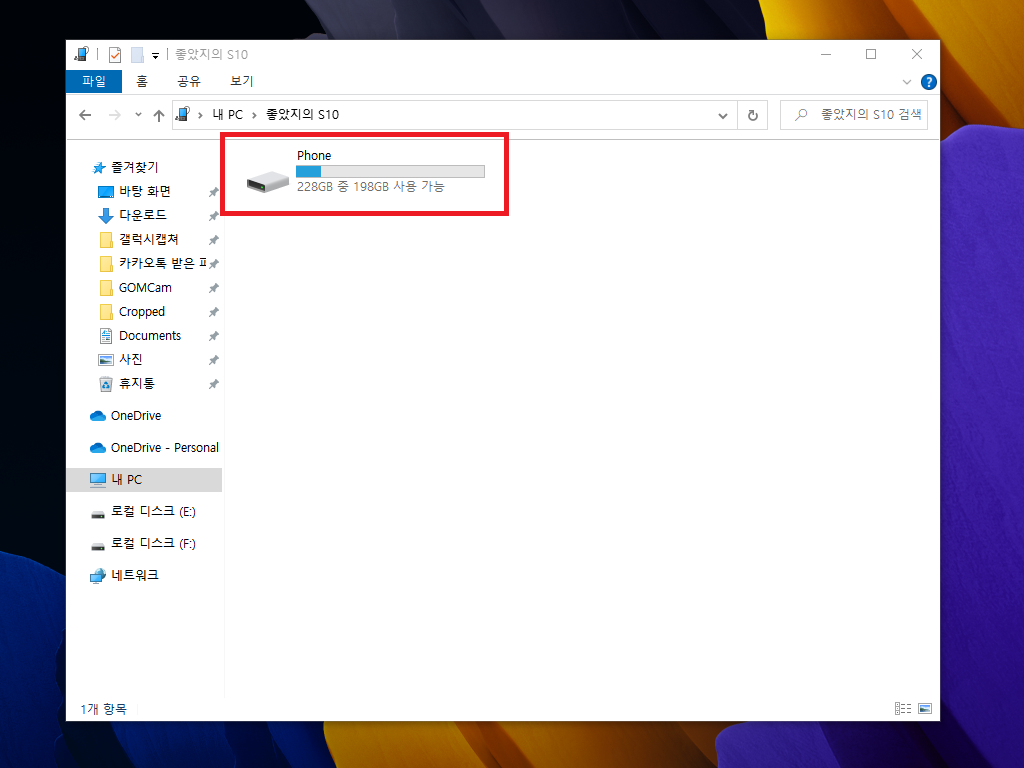Open the Customize Quick Access Toolbar dropdown

pyautogui.click(x=155, y=56)
